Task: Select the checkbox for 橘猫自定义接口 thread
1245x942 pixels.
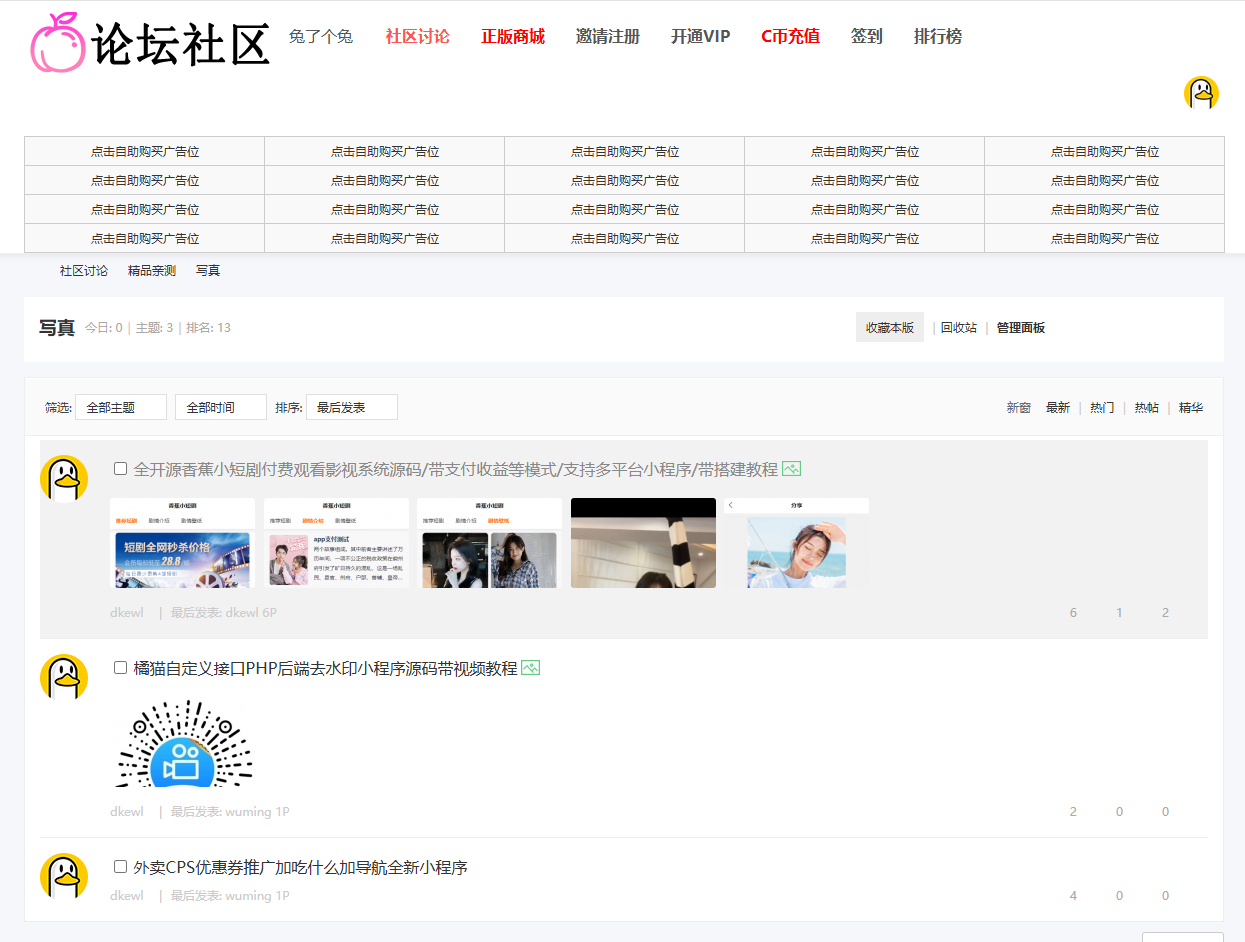Action: pyautogui.click(x=121, y=668)
